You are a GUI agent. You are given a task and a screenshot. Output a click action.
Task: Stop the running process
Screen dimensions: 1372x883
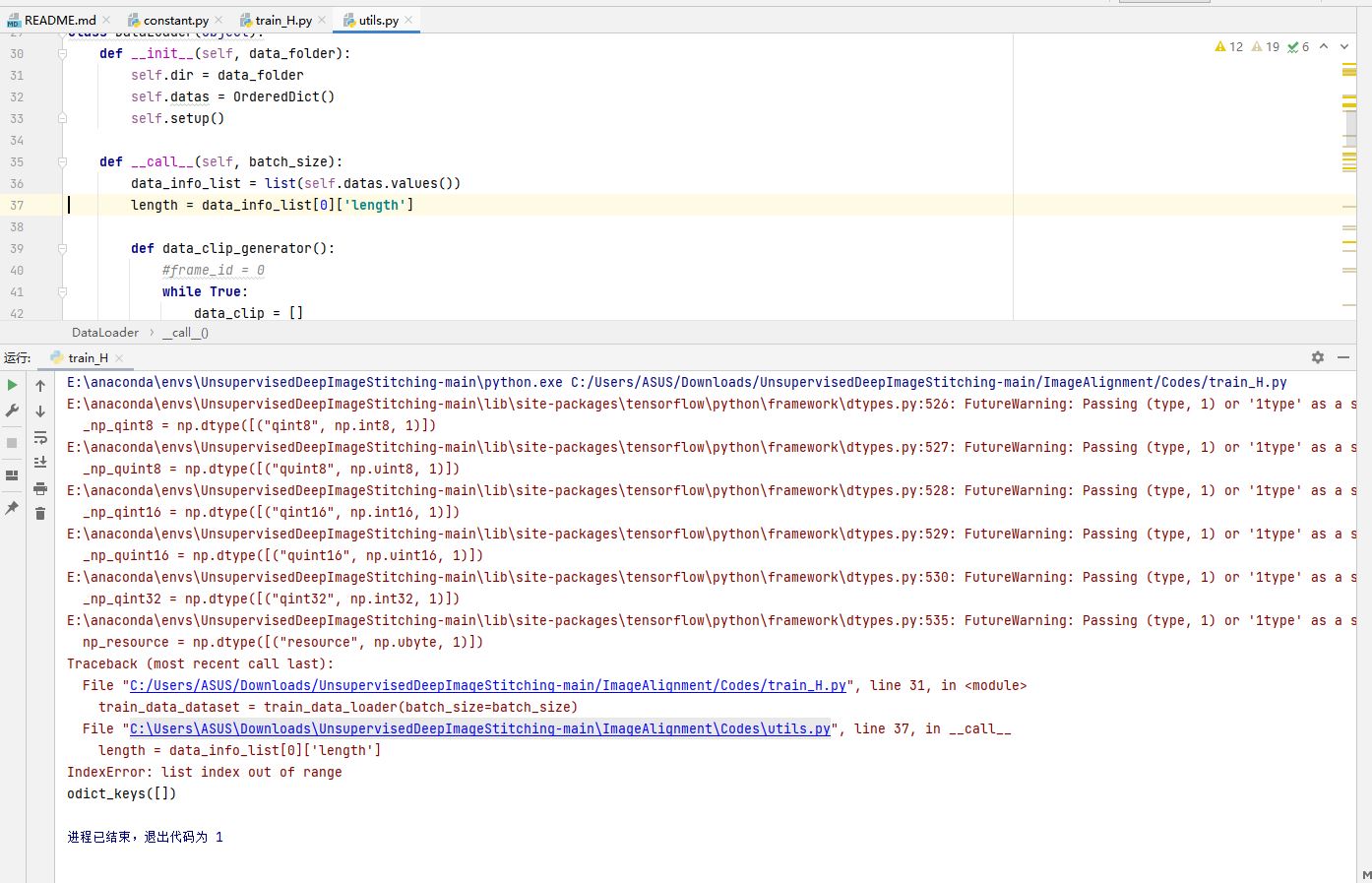click(x=11, y=442)
